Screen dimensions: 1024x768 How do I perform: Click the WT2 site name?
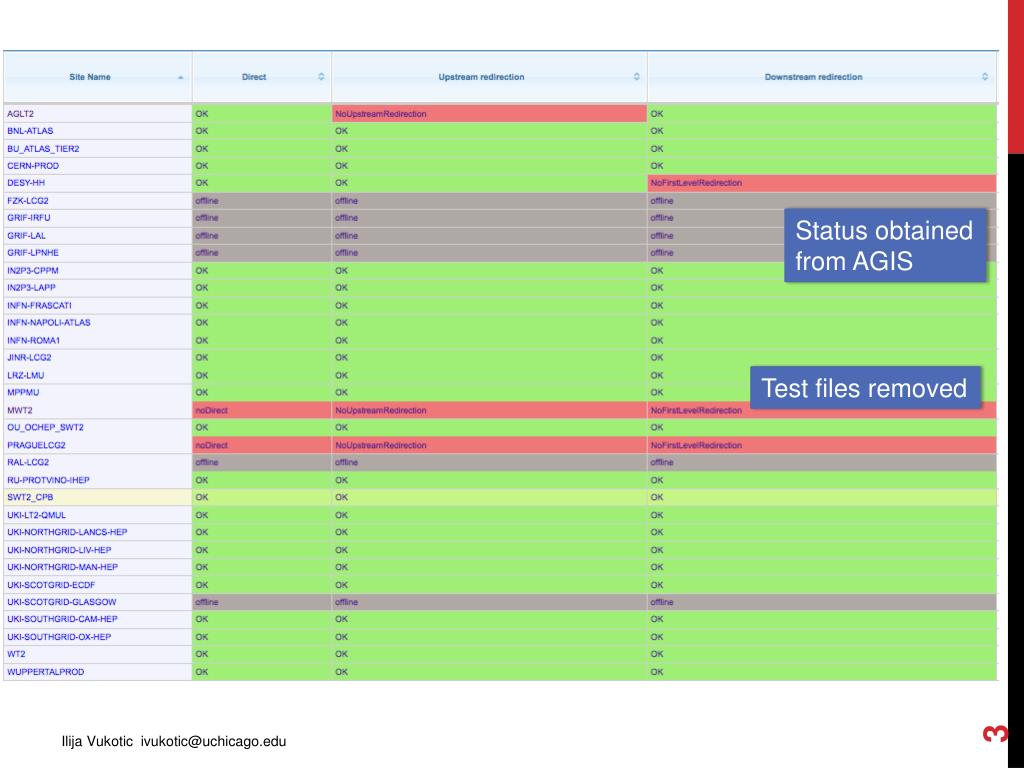pyautogui.click(x=16, y=654)
